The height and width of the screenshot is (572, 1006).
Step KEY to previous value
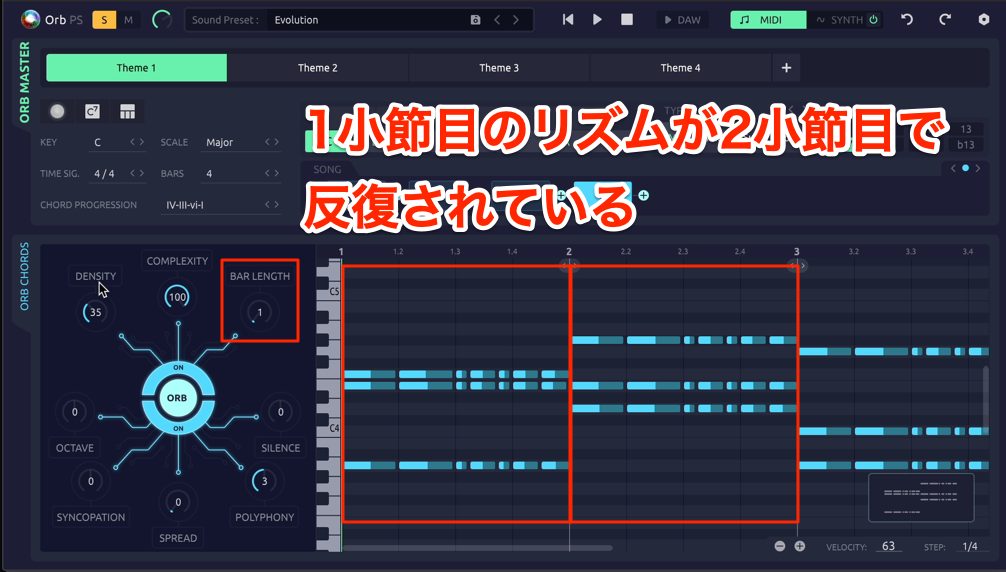point(133,142)
